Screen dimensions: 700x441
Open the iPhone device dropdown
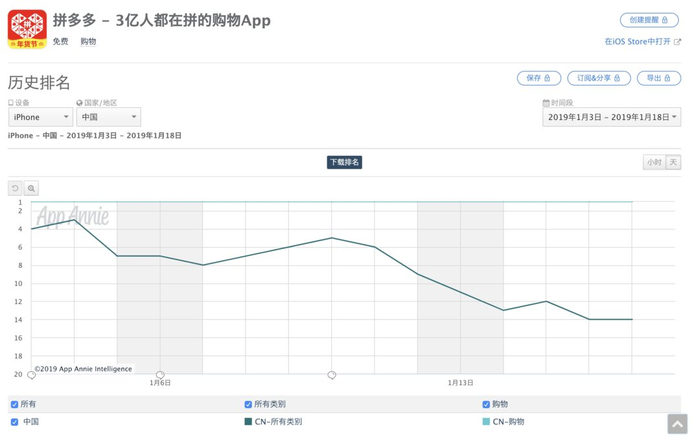click(39, 117)
